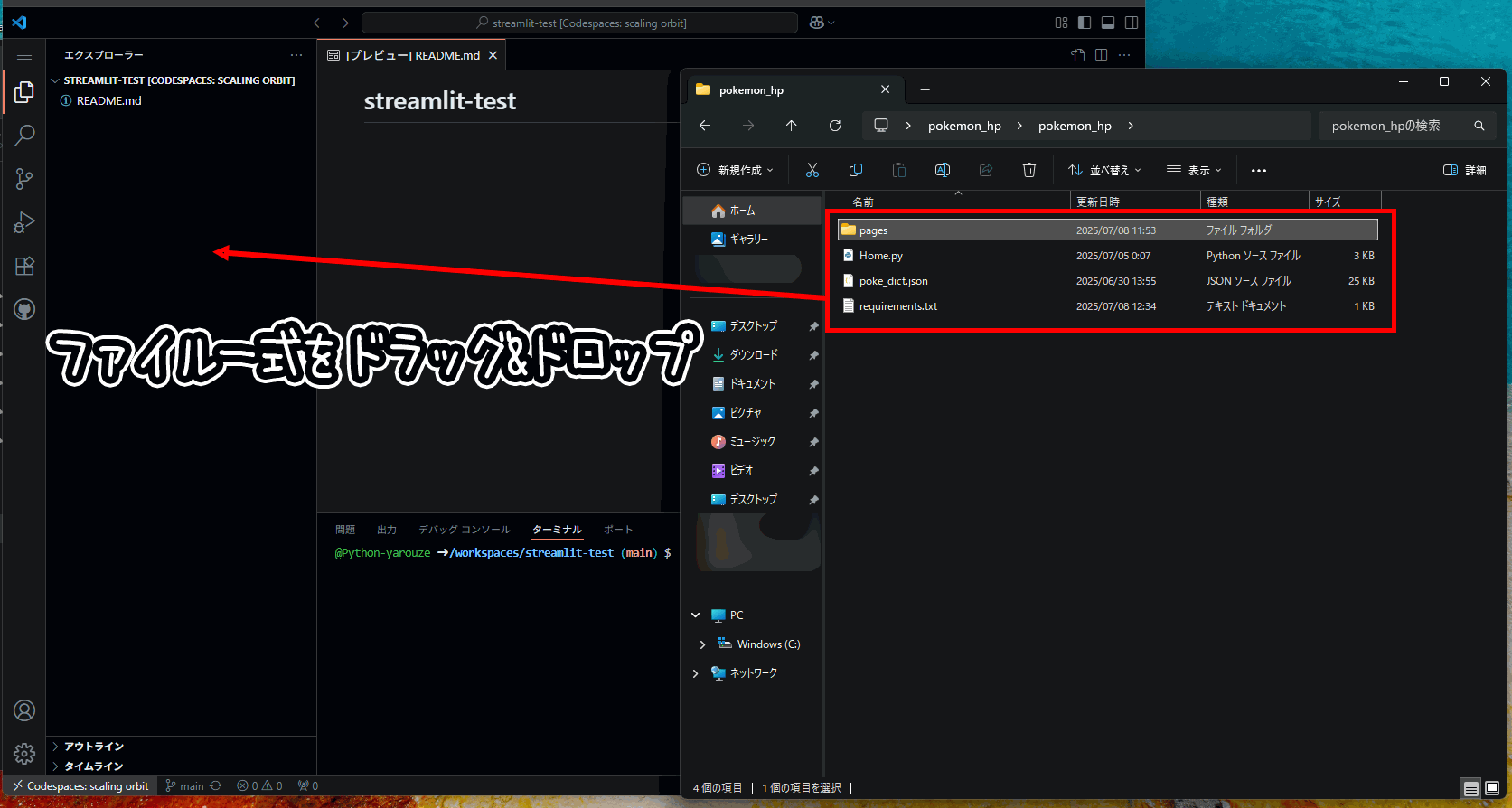Open the Accounts menu in VS Code
This screenshot has width=1512, height=808.
[24, 710]
